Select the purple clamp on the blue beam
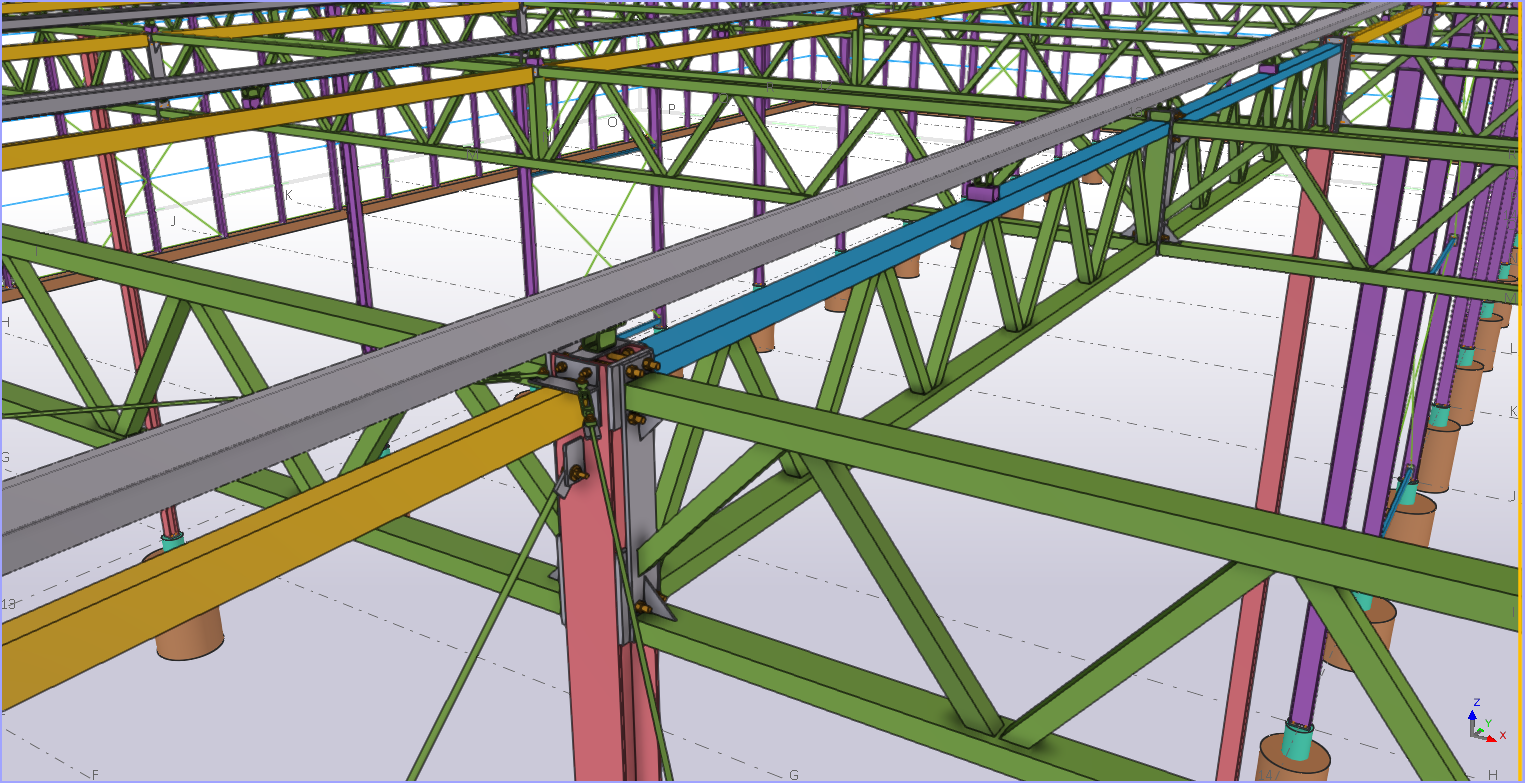Image resolution: width=1525 pixels, height=783 pixels. [x=985, y=192]
